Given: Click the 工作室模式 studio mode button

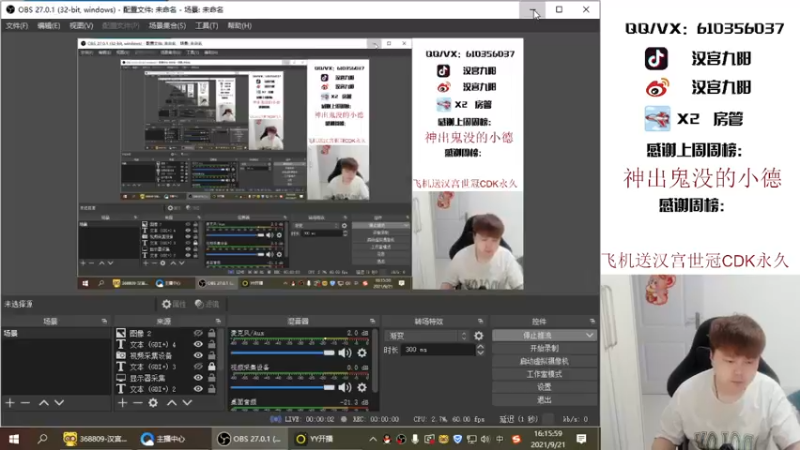Looking at the screenshot, I should [544, 374].
